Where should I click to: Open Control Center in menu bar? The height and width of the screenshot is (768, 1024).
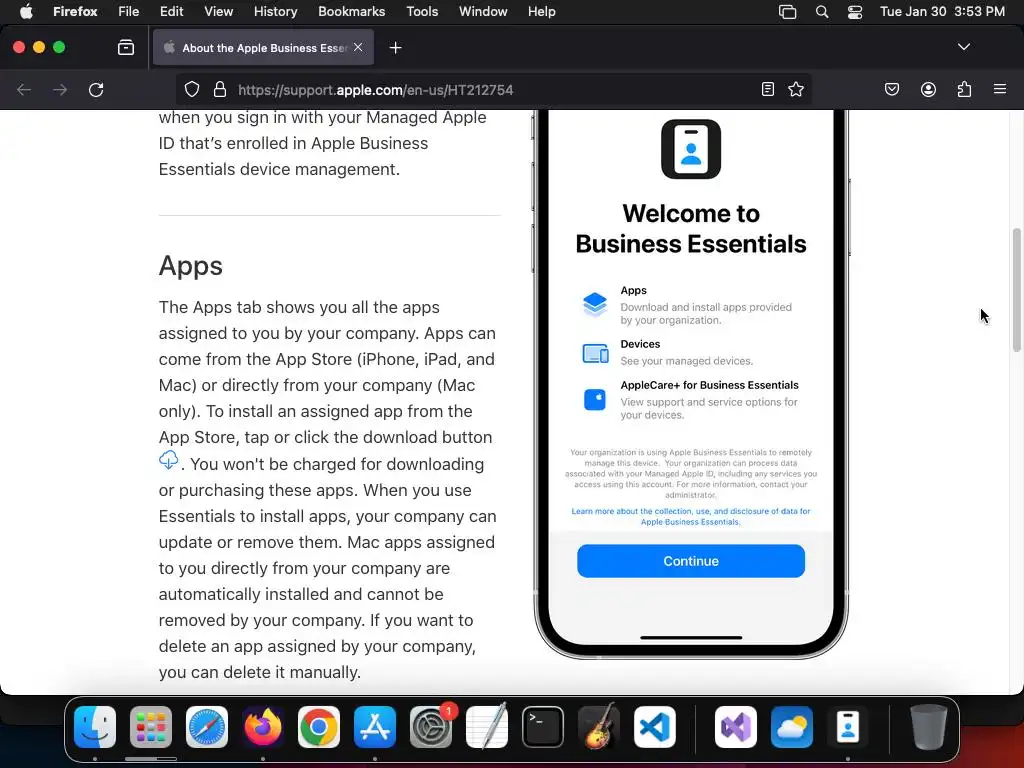[855, 12]
